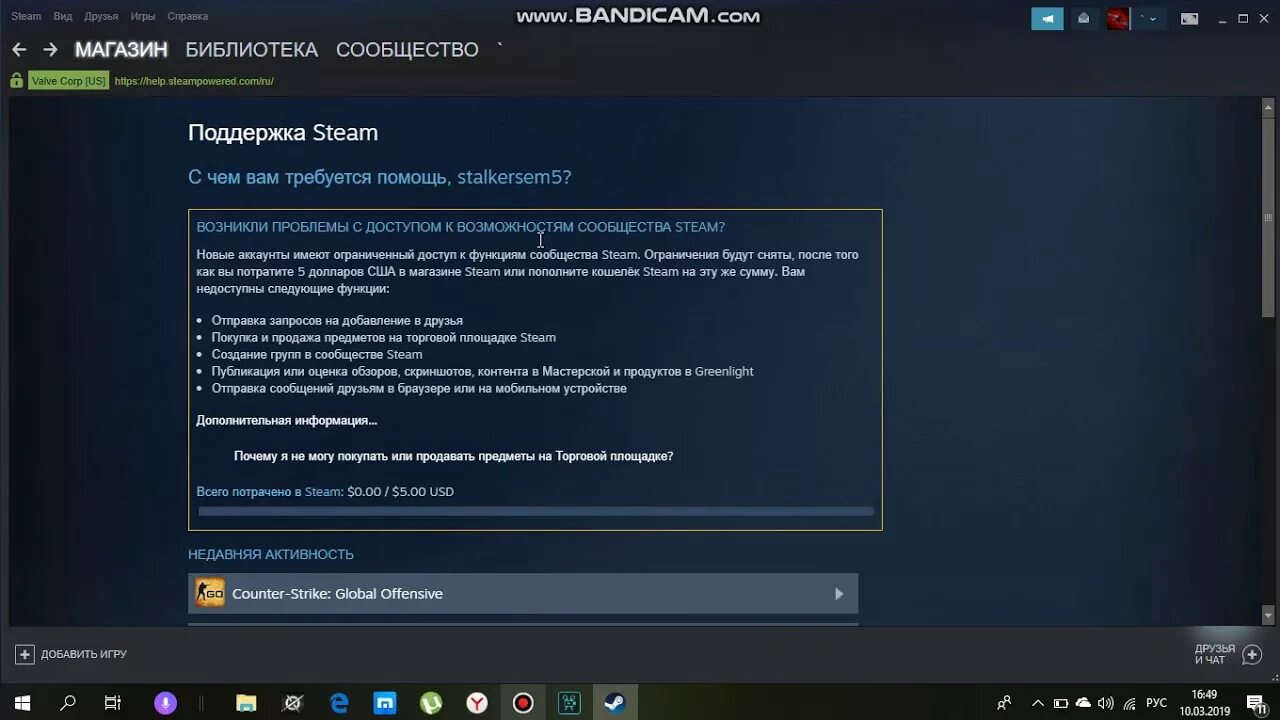Expand the Counter-Strike row arrow
This screenshot has width=1280, height=720.
pyautogui.click(x=839, y=594)
